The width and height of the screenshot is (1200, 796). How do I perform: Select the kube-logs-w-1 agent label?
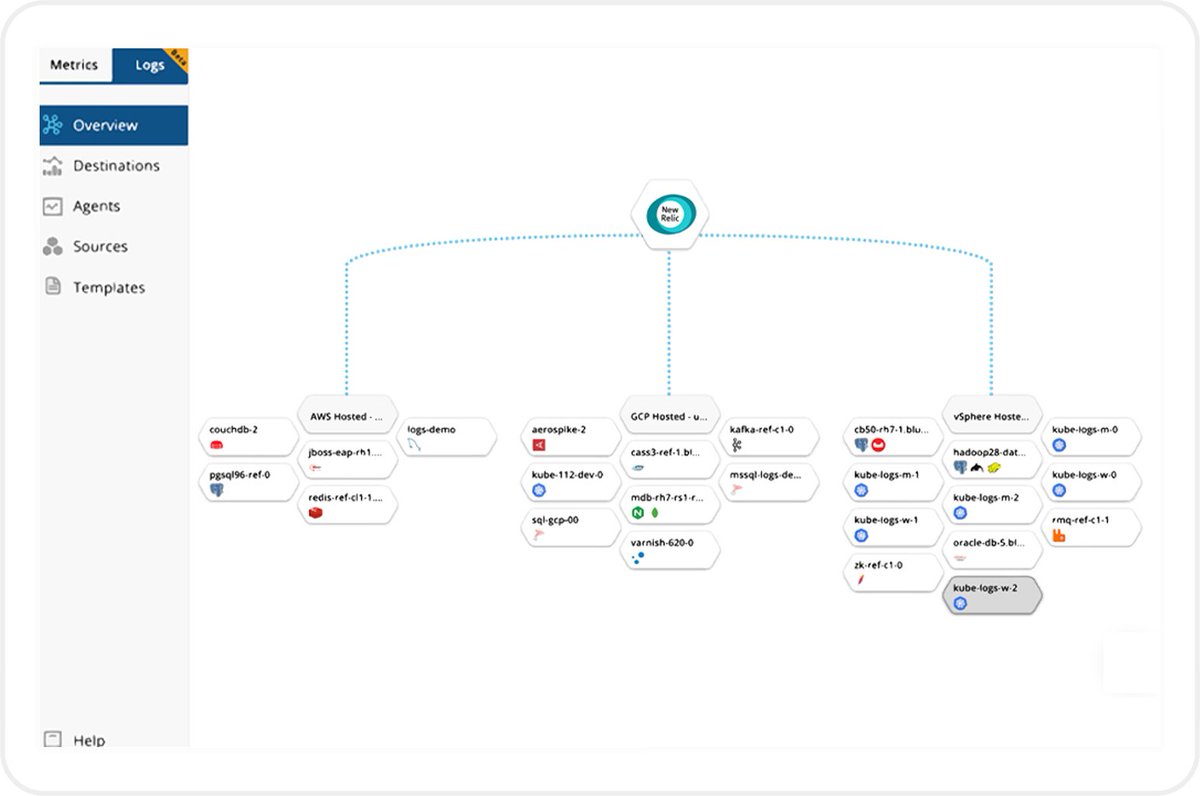pos(886,520)
